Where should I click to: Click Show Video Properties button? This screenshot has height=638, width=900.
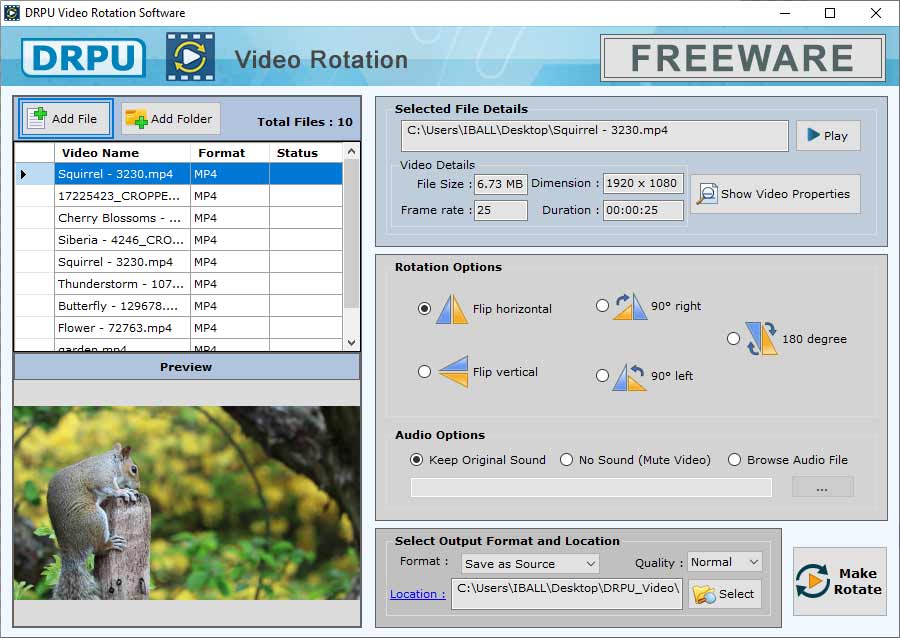tap(775, 194)
